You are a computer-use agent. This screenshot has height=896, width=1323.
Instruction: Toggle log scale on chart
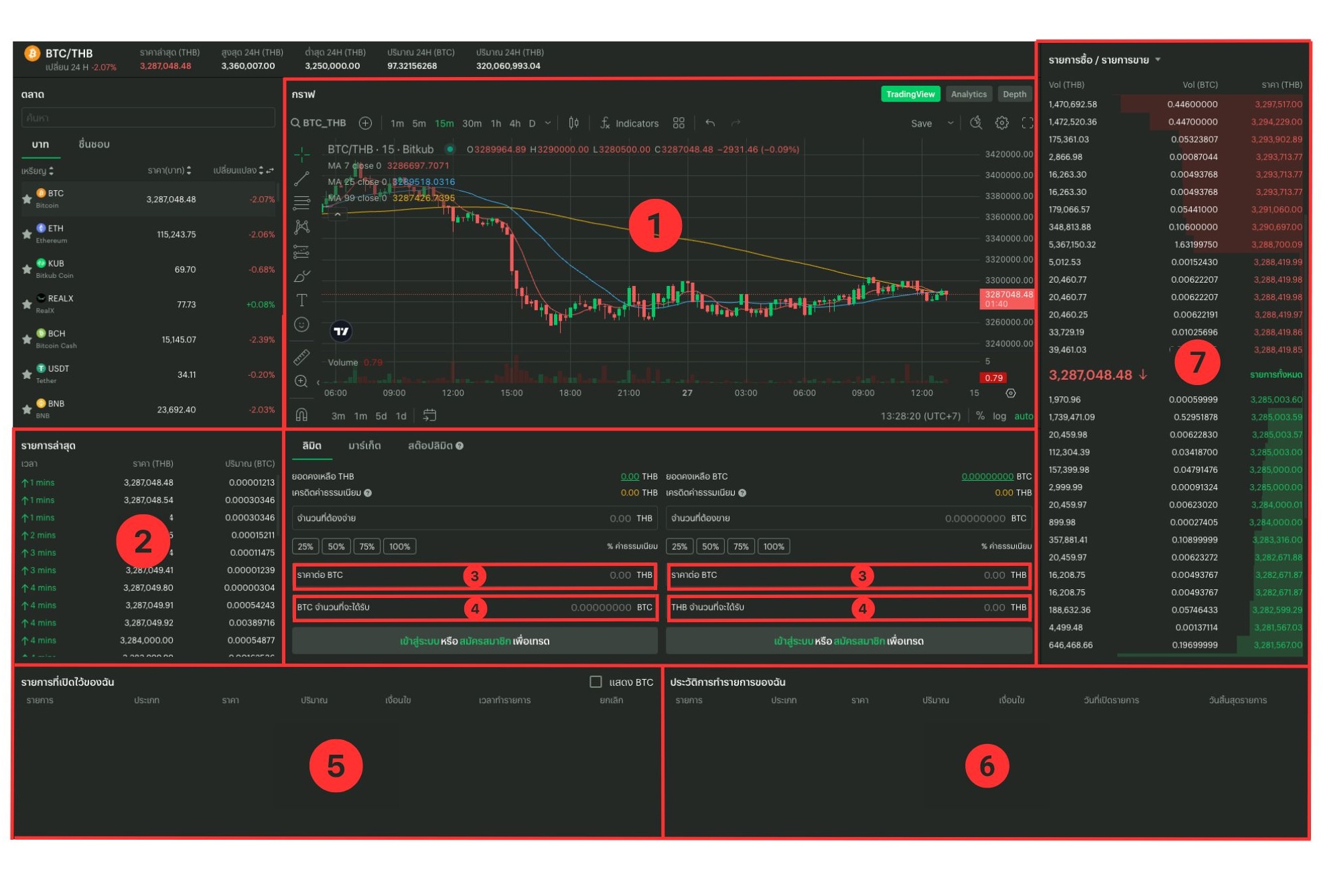point(999,416)
